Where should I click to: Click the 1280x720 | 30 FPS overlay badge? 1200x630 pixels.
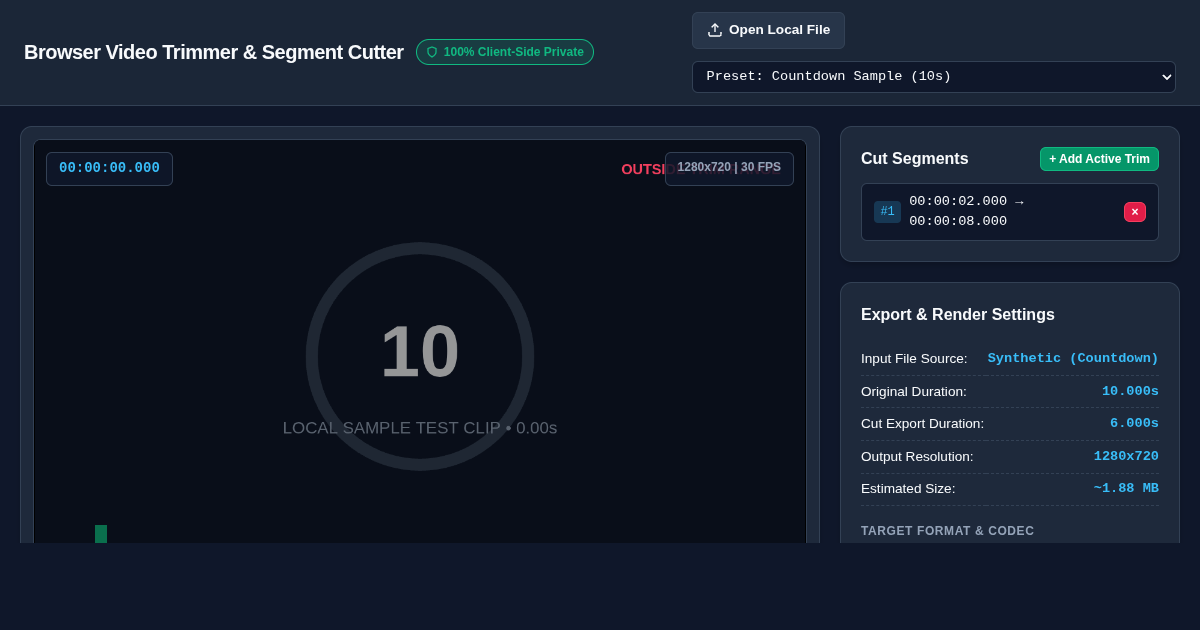point(729,168)
